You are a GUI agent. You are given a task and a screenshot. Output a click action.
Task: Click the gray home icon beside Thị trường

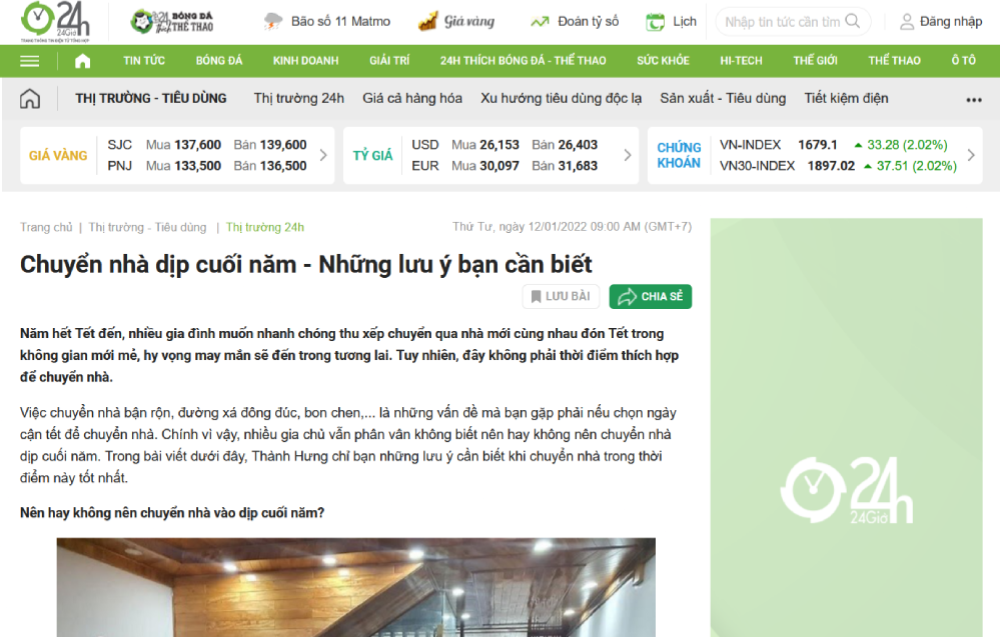pos(31,99)
